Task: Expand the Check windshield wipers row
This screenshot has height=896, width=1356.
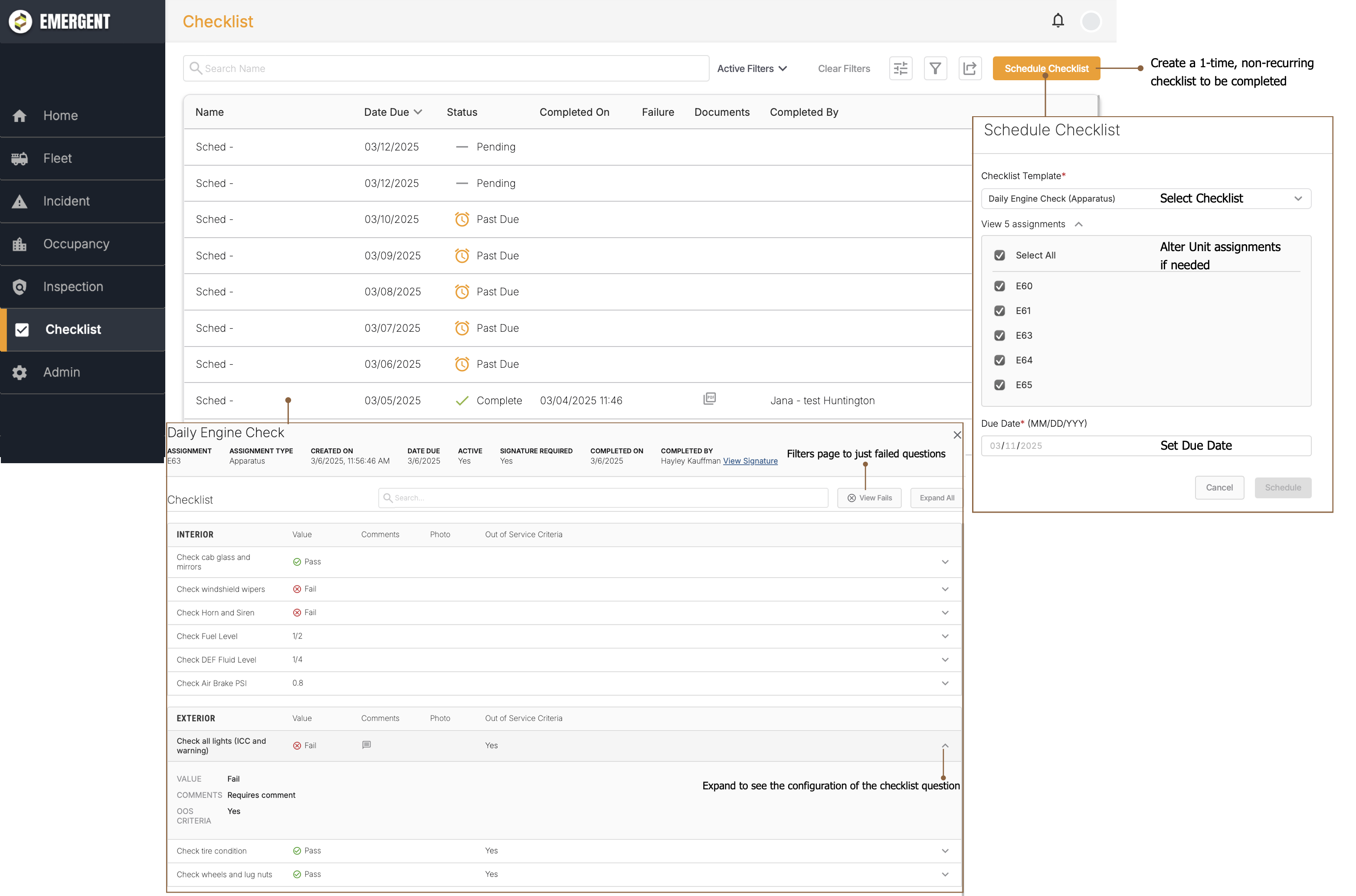Action: [945, 589]
